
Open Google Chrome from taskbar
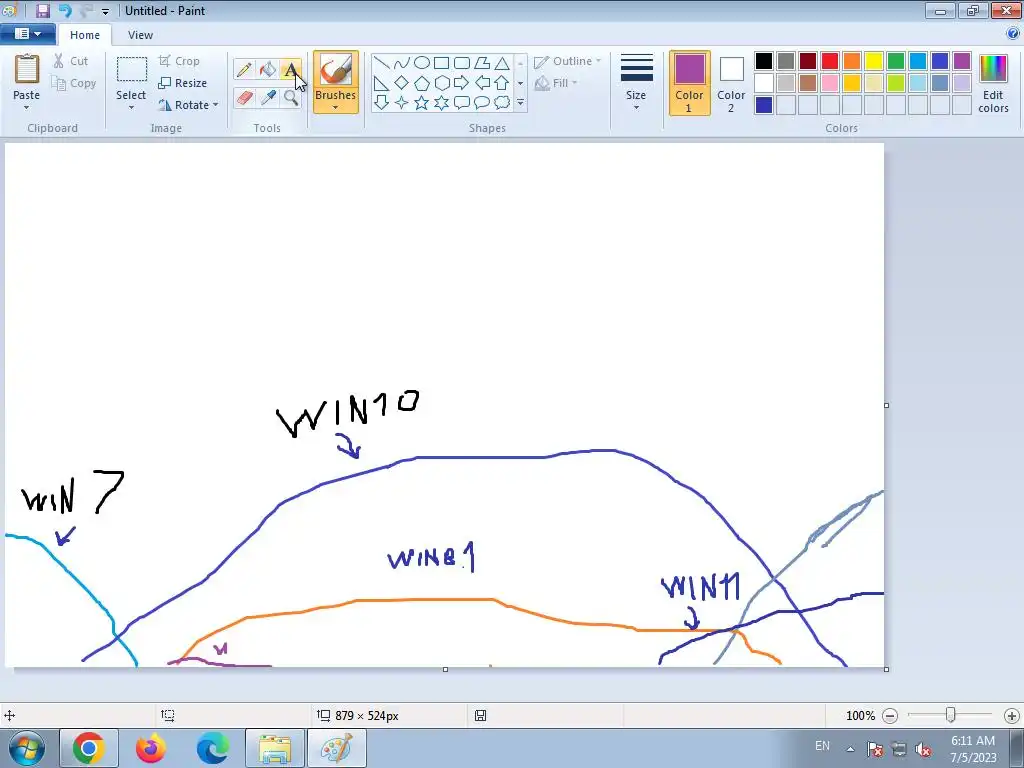click(89, 748)
